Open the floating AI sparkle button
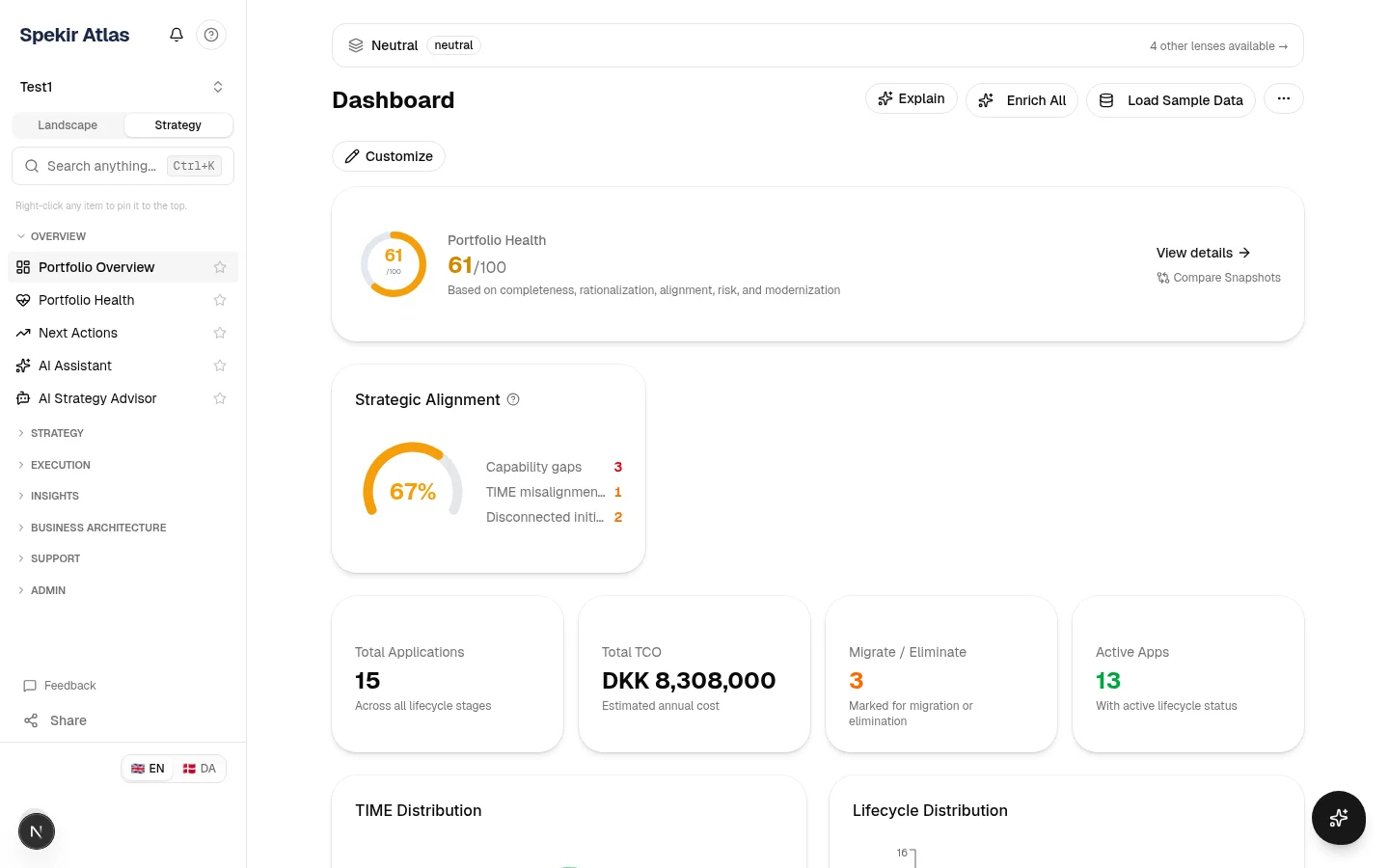 [1339, 818]
